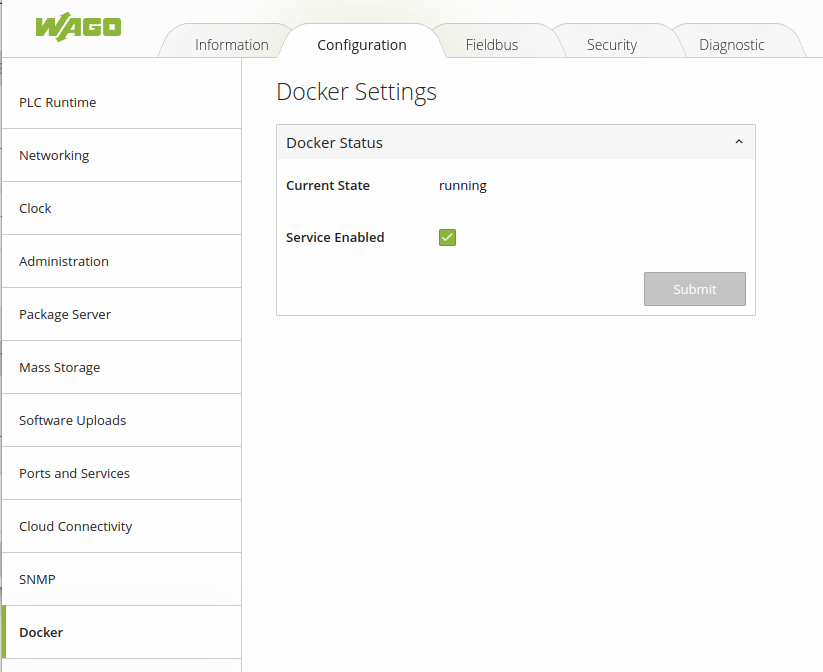Image resolution: width=823 pixels, height=672 pixels.
Task: Click the Docker Status panel header
Action: click(500, 143)
